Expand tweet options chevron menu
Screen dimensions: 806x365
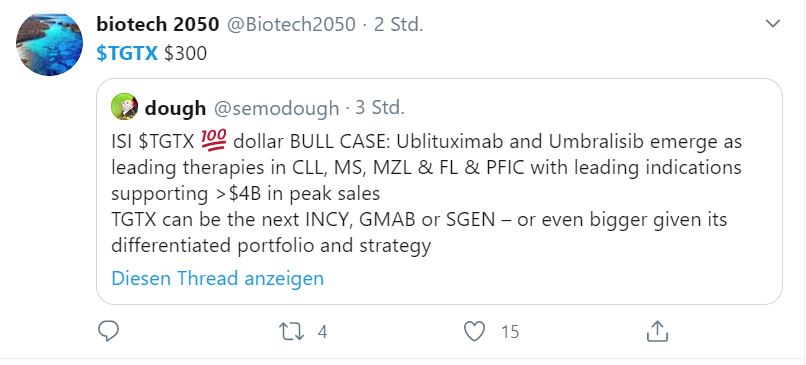773,24
